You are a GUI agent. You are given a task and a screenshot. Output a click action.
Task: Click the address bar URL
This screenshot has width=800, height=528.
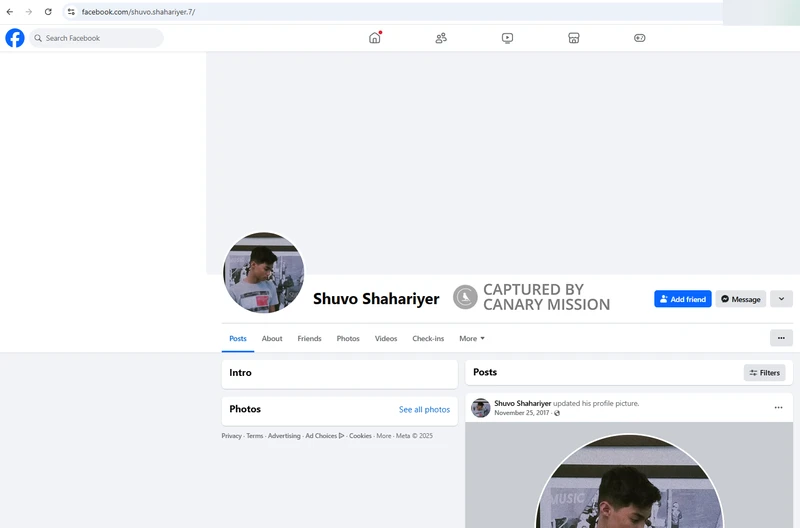click(138, 12)
